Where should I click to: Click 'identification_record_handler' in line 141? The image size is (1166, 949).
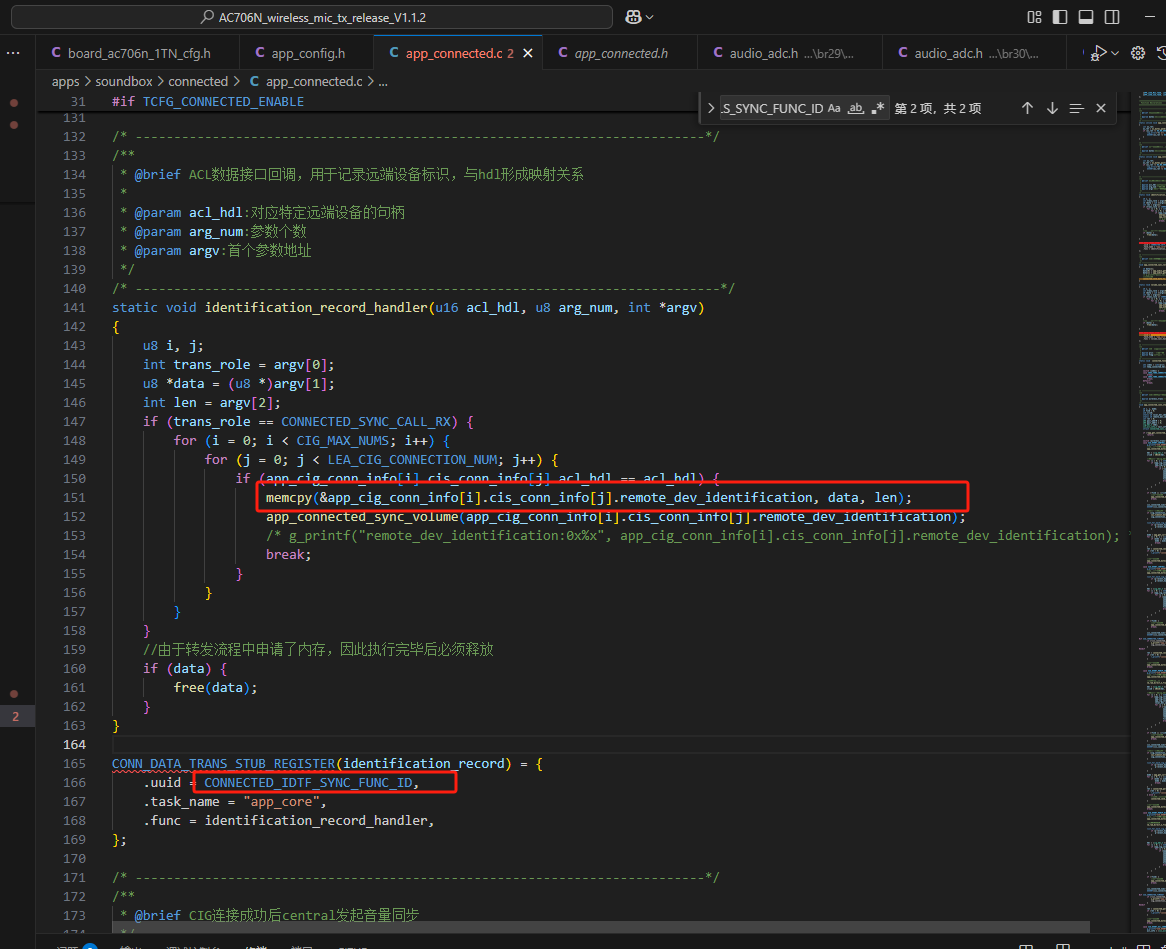pos(316,307)
